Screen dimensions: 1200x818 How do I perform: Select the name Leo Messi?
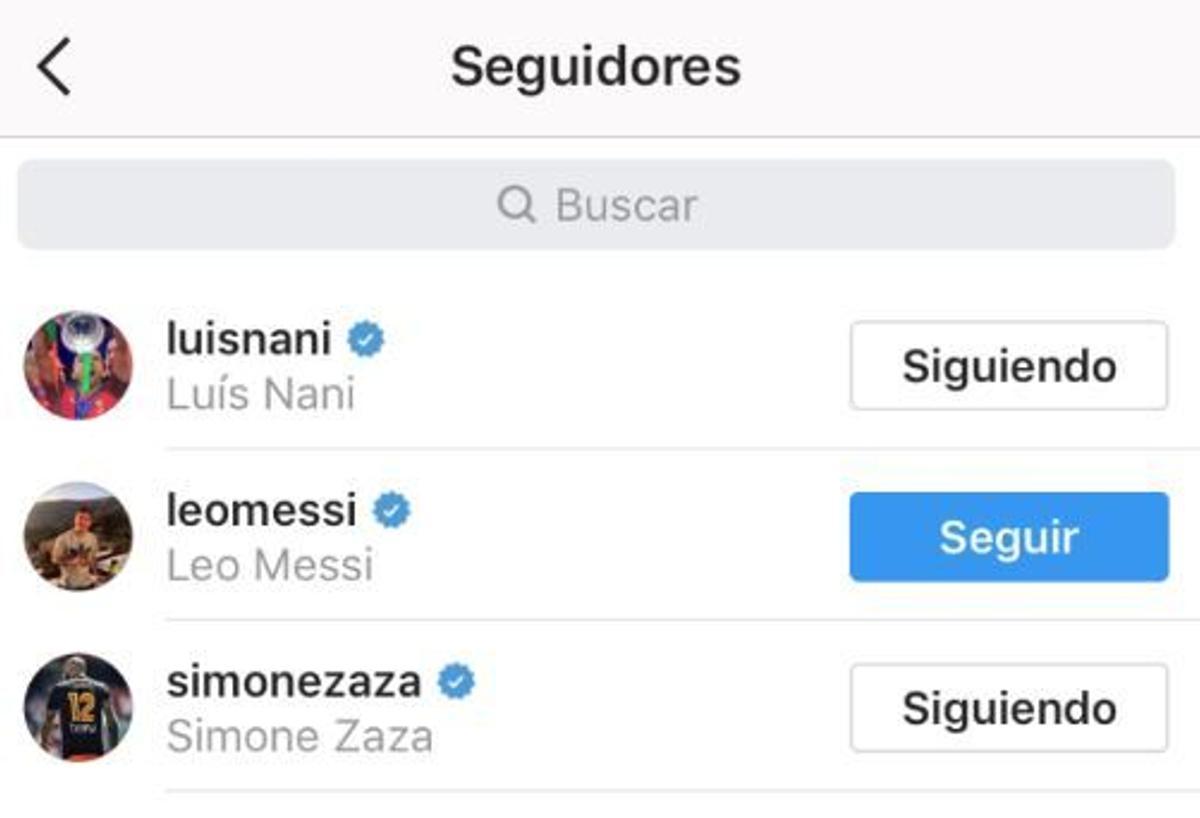coord(270,565)
